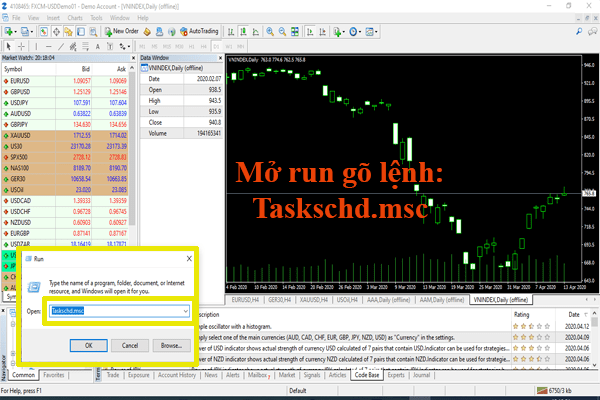The height and width of the screenshot is (400, 600).
Task: Click Browse... in Run dialog
Action: (171, 345)
